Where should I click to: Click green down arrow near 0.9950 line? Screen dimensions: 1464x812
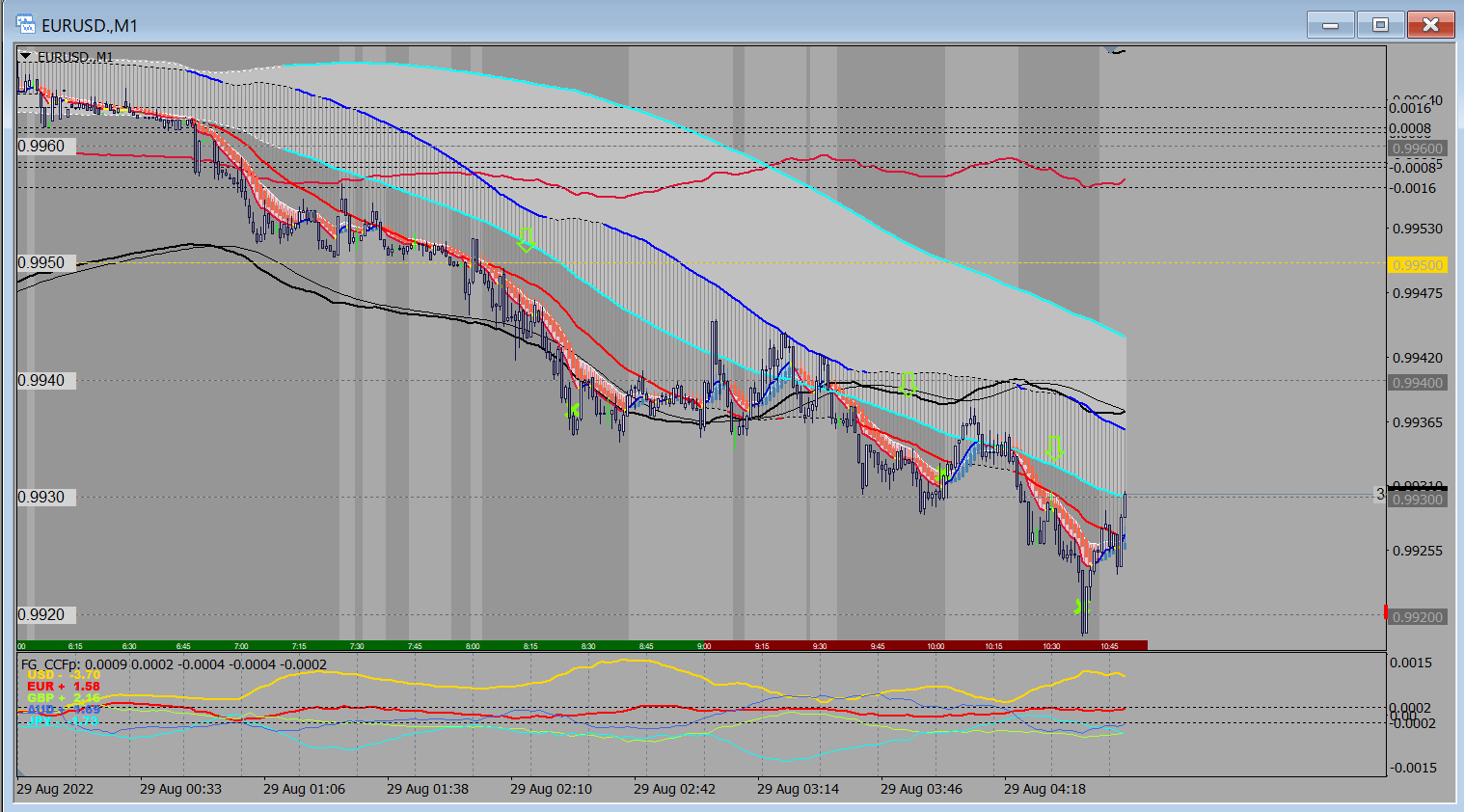coord(526,239)
